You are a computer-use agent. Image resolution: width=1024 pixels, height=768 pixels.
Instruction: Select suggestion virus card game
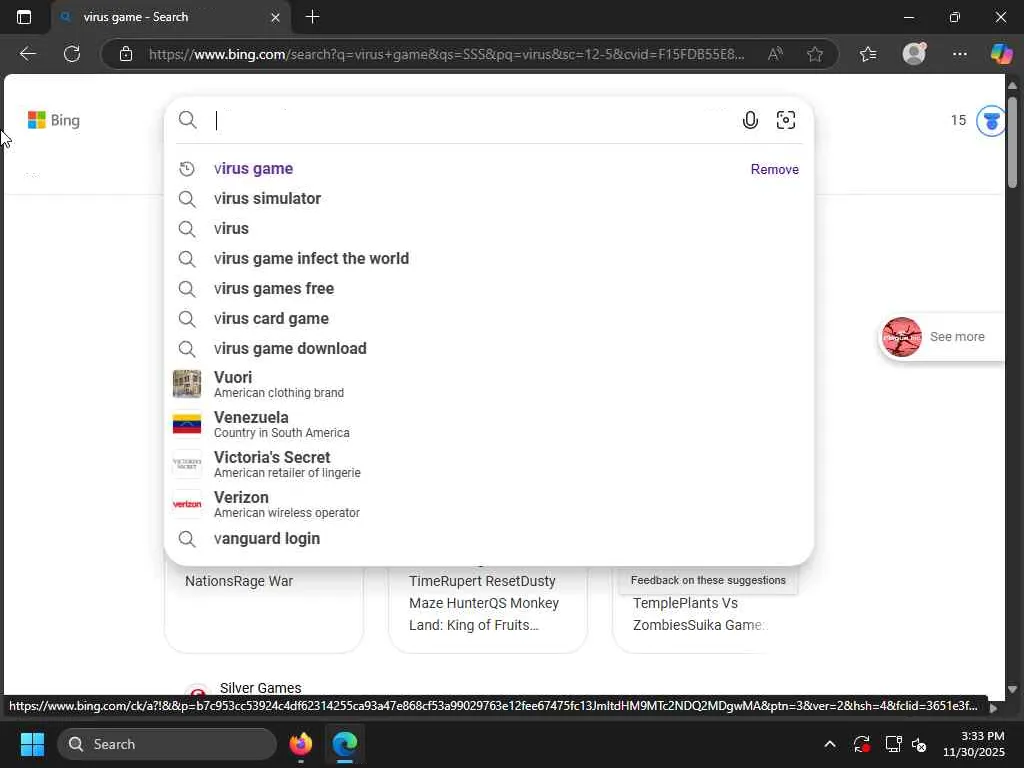[271, 319]
